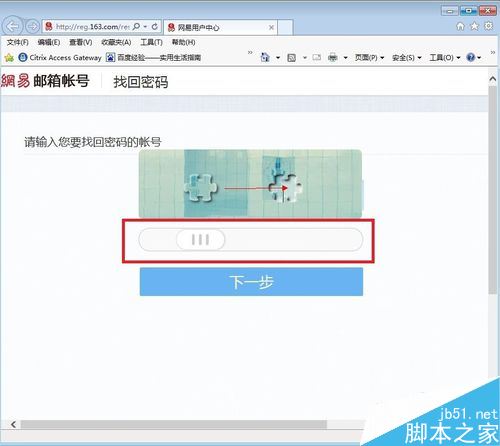500x446 pixels.
Task: Expand the feeds icon dropdown arrow
Action: [305, 58]
